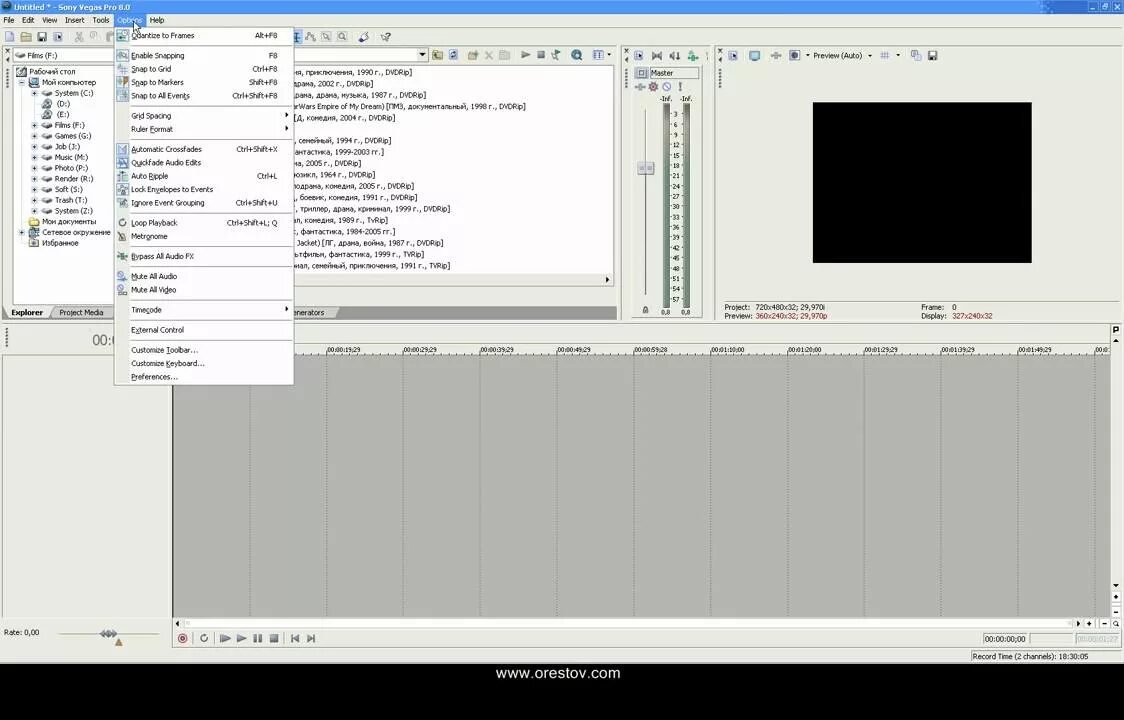
Task: Select the Explorer tab
Action: point(27,313)
